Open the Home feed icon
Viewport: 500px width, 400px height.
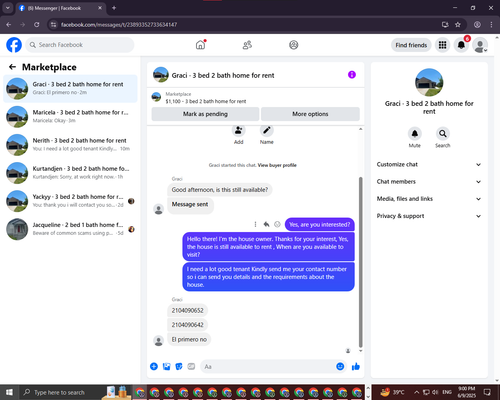pos(200,45)
